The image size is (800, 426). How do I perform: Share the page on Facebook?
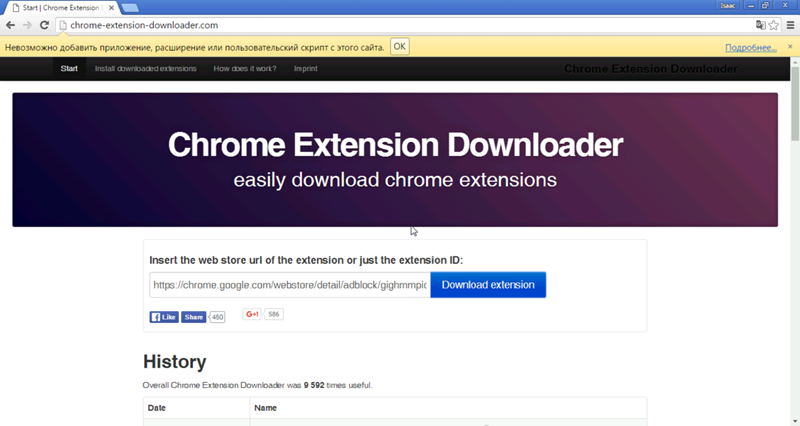pyautogui.click(x=193, y=317)
